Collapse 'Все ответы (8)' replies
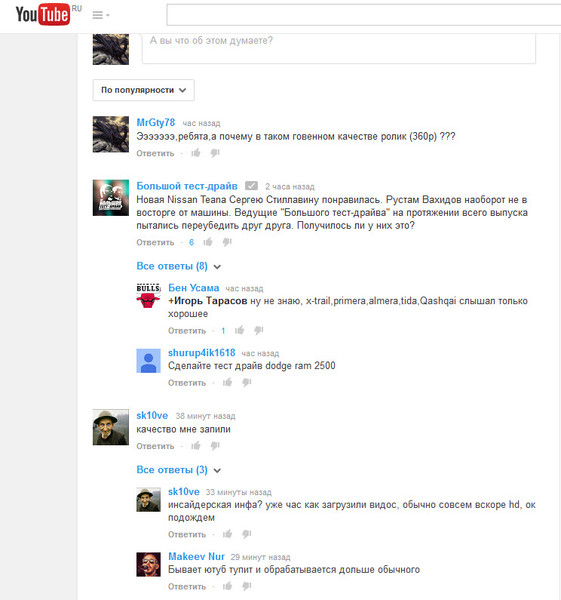This screenshot has width=561, height=600. coord(179,266)
